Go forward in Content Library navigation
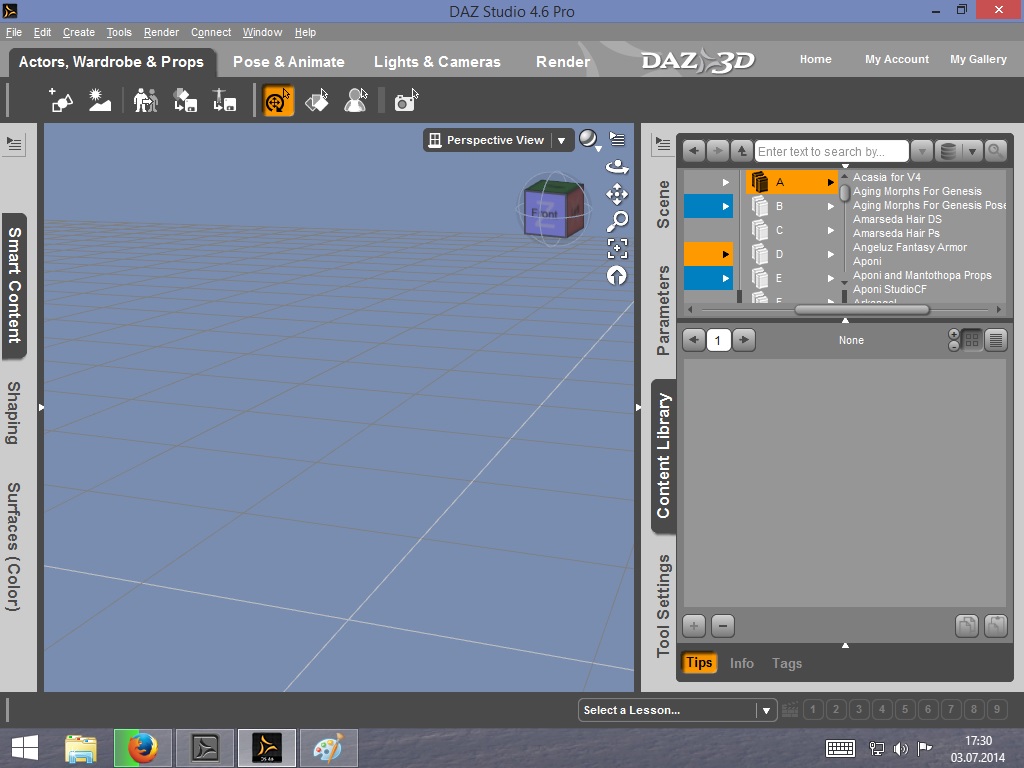The height and width of the screenshot is (768, 1024). tap(717, 152)
